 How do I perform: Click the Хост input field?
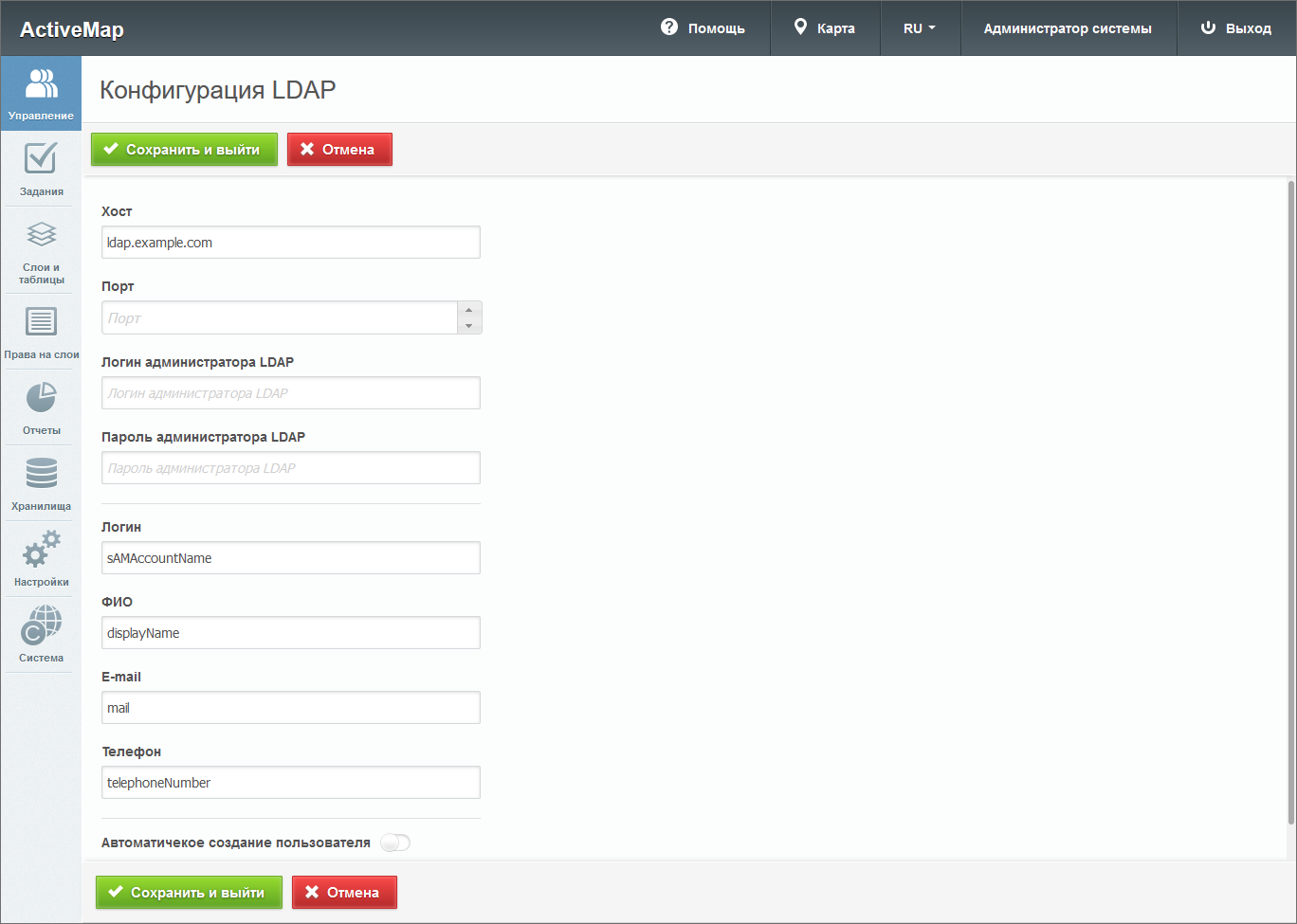290,243
